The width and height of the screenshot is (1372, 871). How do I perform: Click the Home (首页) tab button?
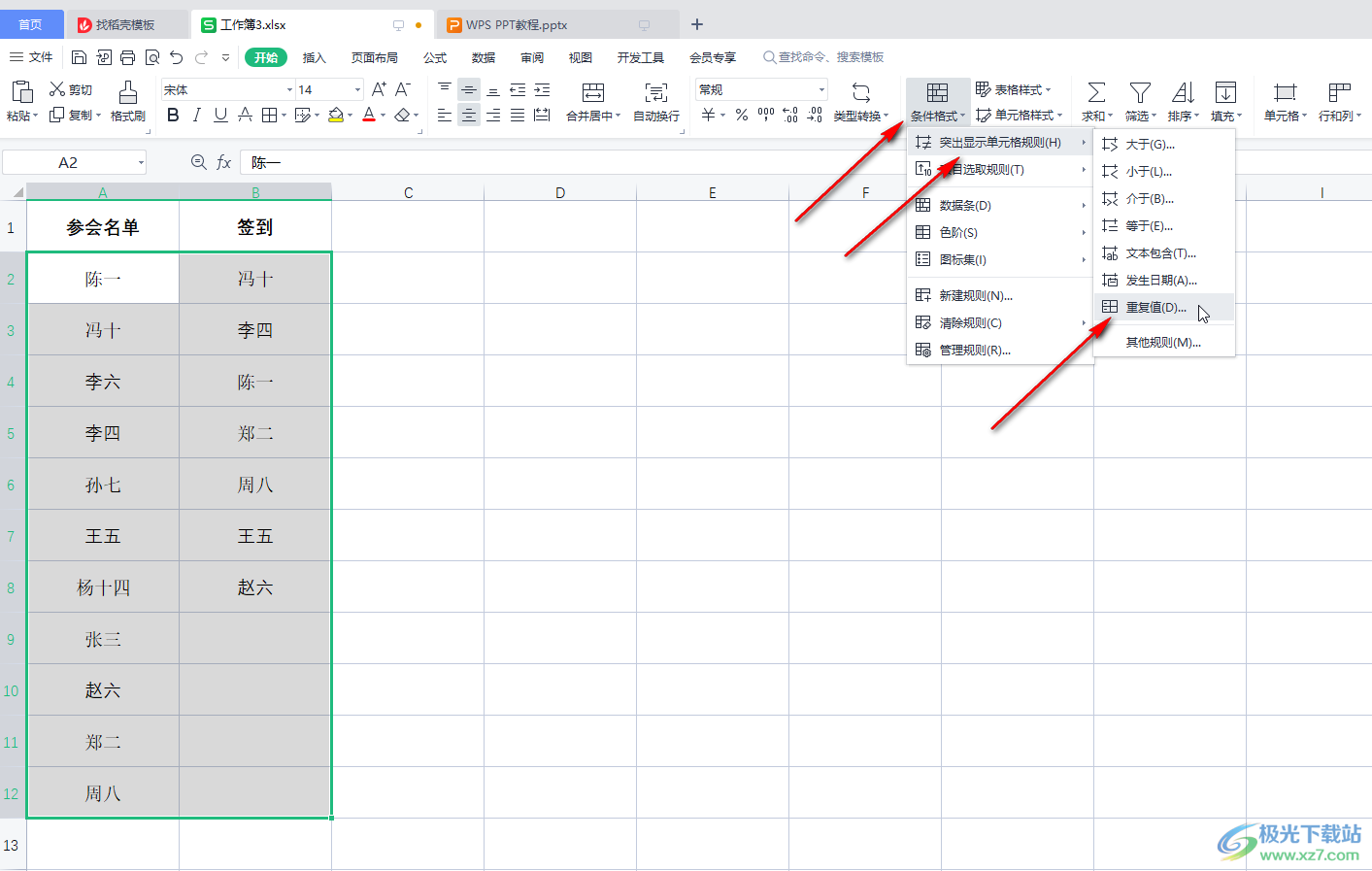click(31, 24)
